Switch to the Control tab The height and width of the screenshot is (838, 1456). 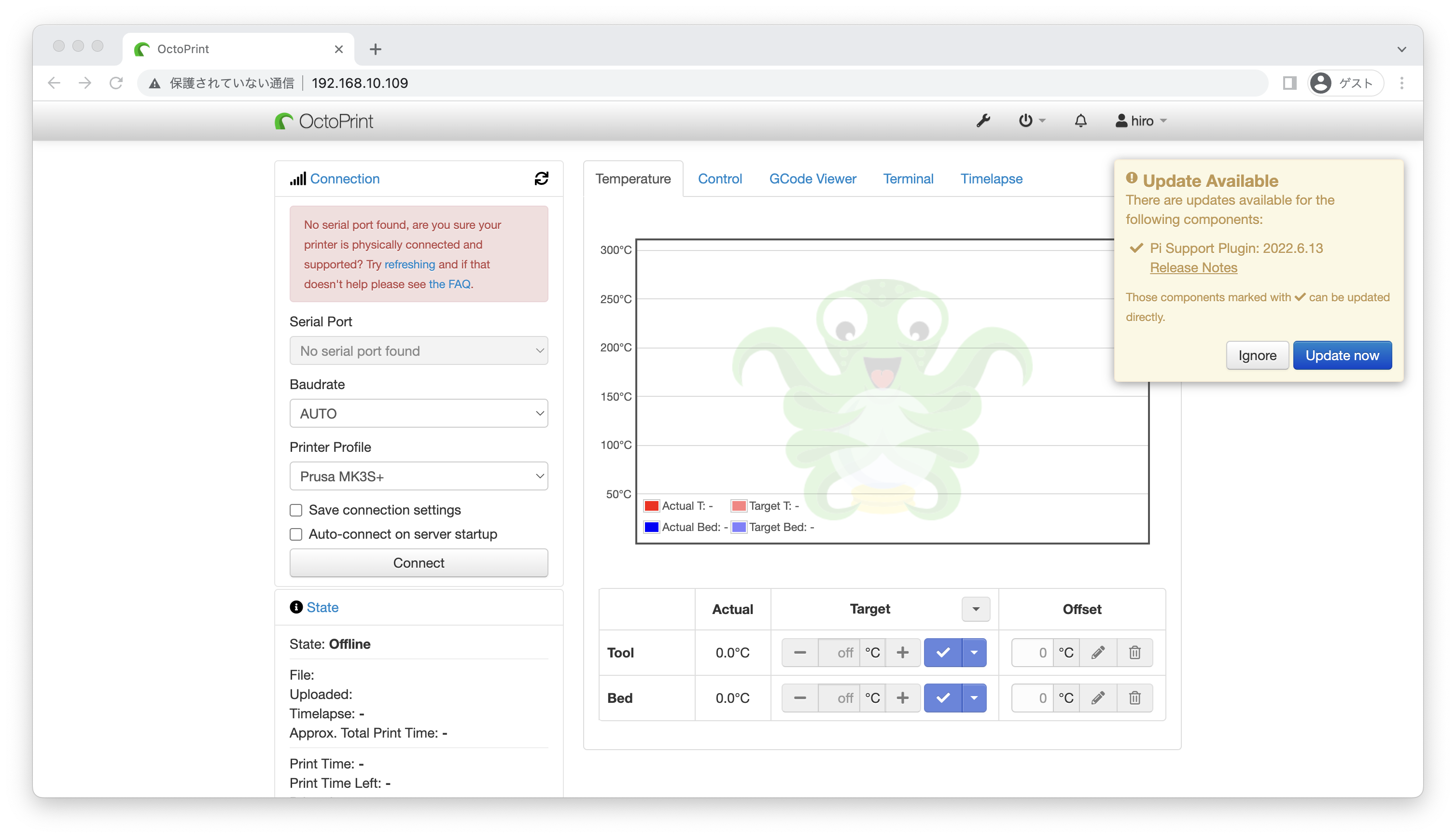tap(719, 179)
